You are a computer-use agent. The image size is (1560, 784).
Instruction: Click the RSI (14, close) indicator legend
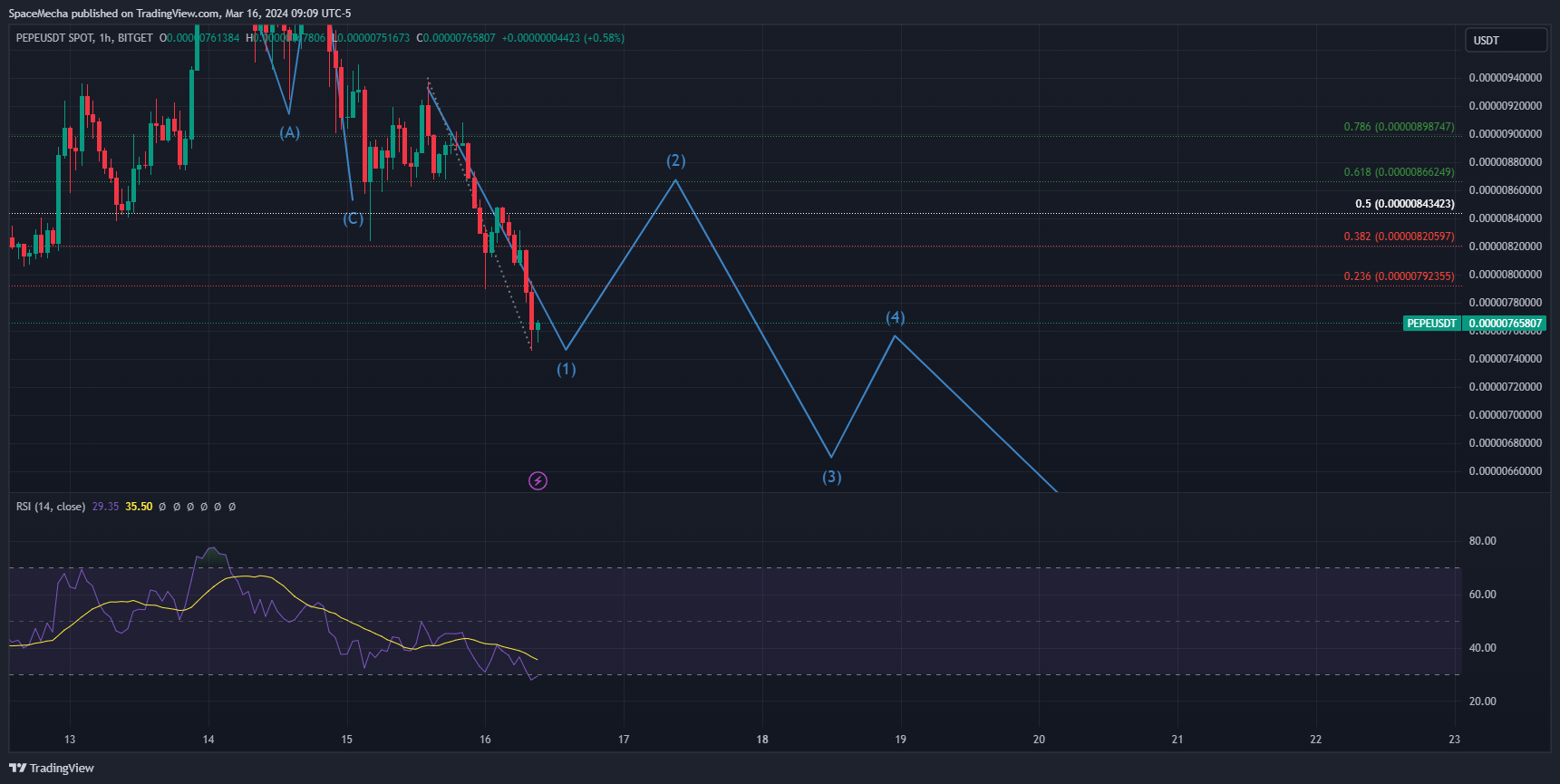pos(51,507)
